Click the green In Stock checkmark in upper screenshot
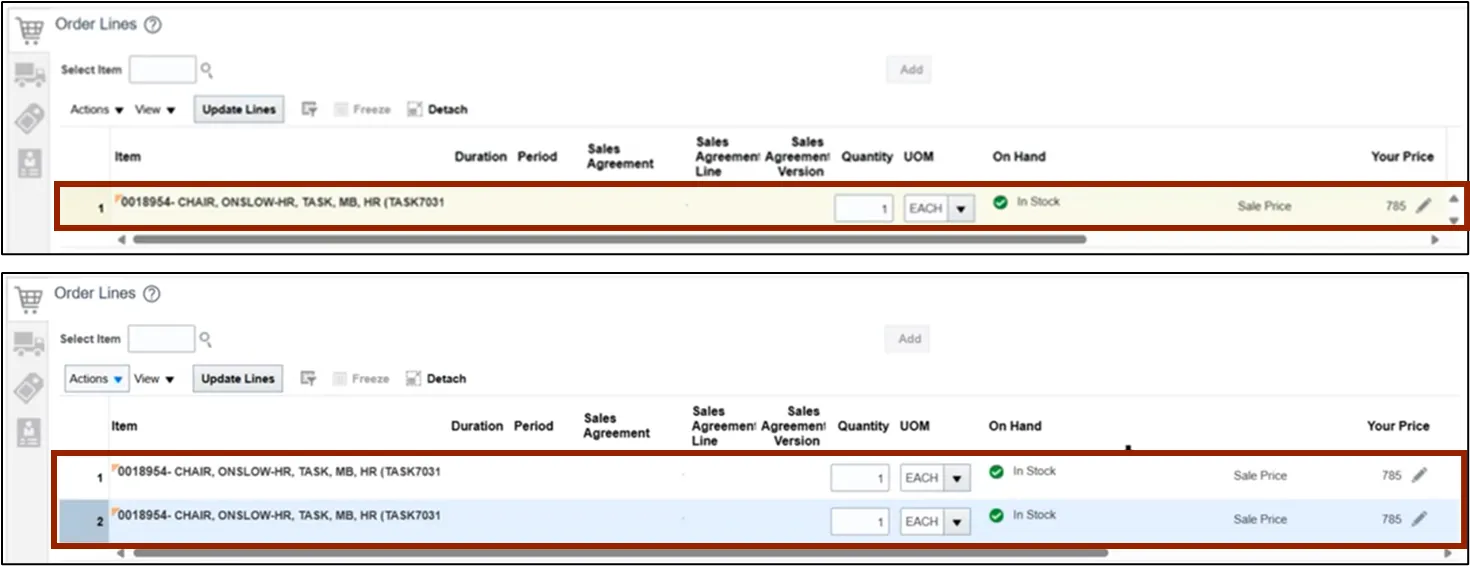 point(1000,202)
